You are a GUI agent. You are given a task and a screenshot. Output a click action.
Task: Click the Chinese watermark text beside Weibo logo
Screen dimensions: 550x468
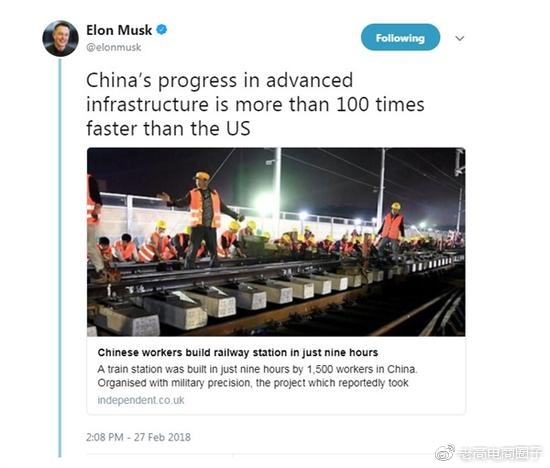pyautogui.click(x=500, y=453)
